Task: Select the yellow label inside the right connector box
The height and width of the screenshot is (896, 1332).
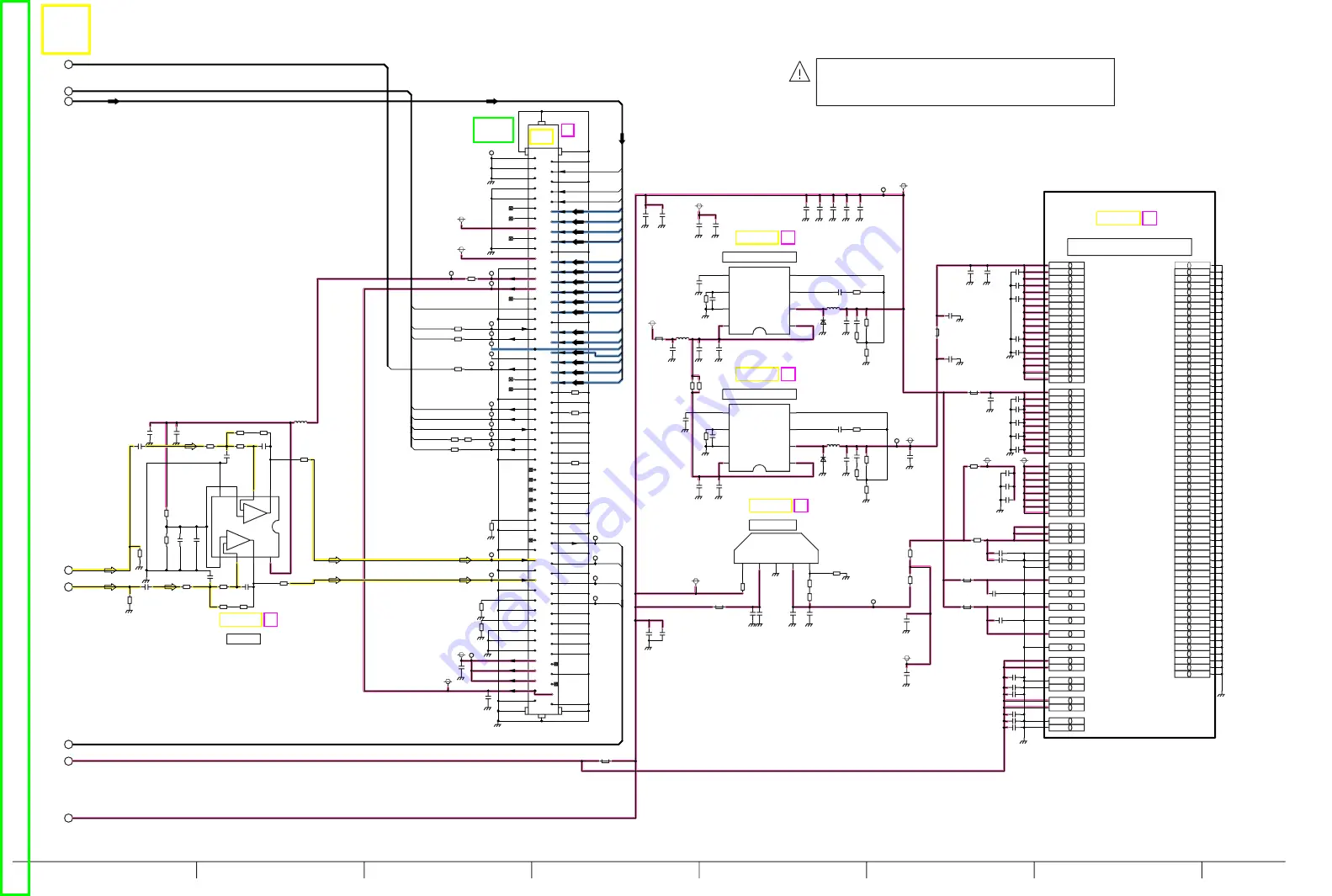Action: point(1117,218)
